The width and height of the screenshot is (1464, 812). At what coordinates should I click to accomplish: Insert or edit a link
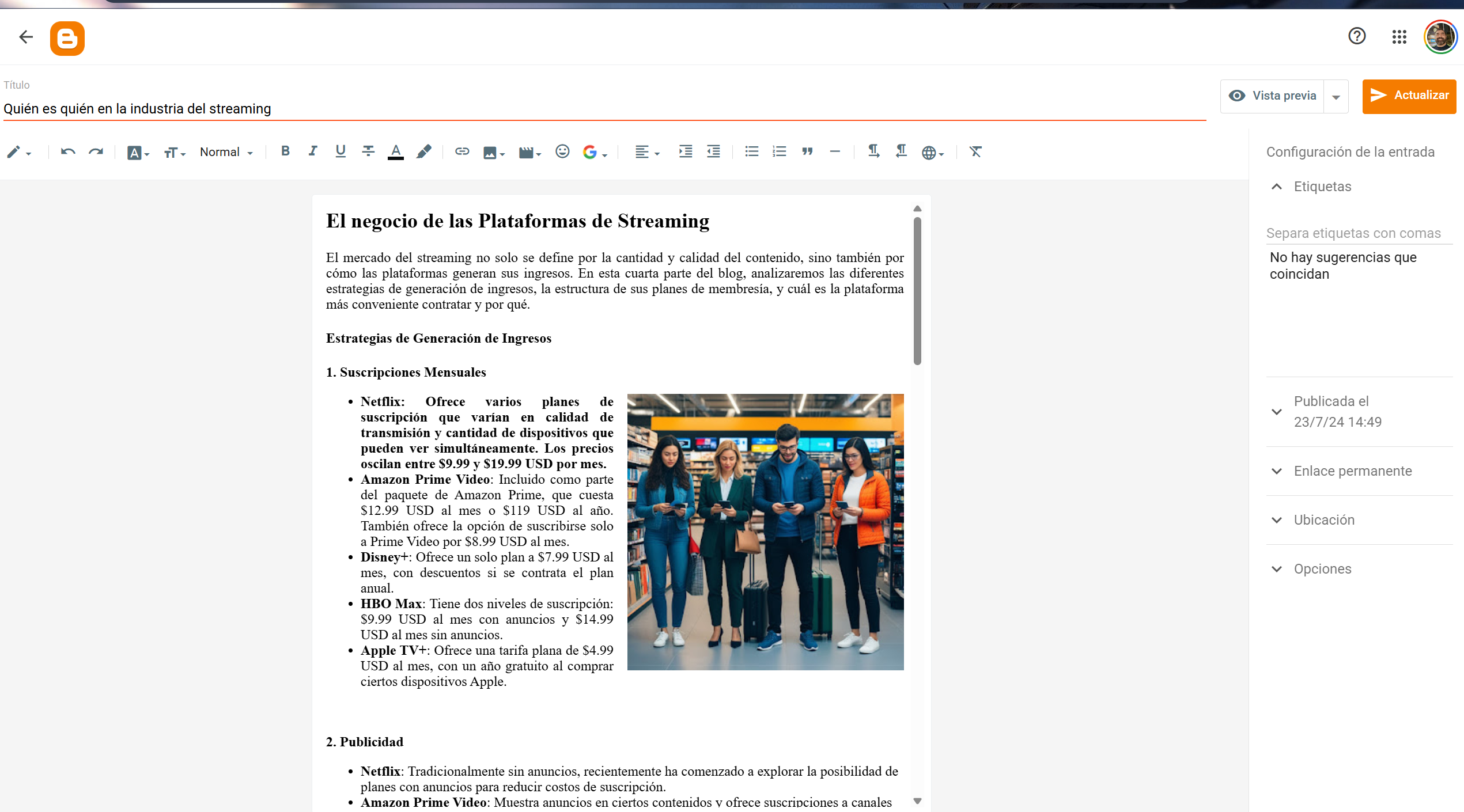coord(462,151)
